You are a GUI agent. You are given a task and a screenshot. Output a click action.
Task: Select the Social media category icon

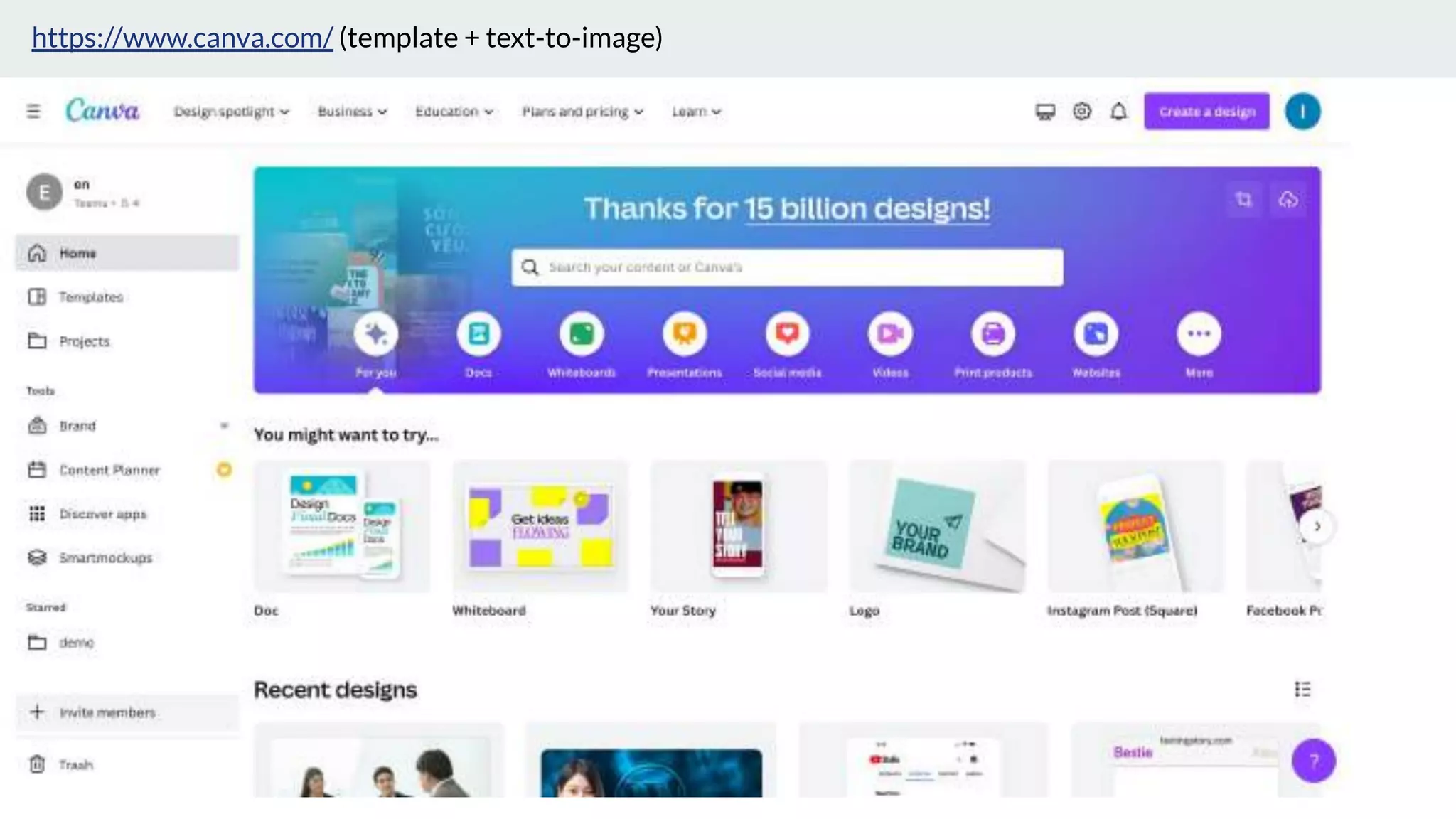787,333
